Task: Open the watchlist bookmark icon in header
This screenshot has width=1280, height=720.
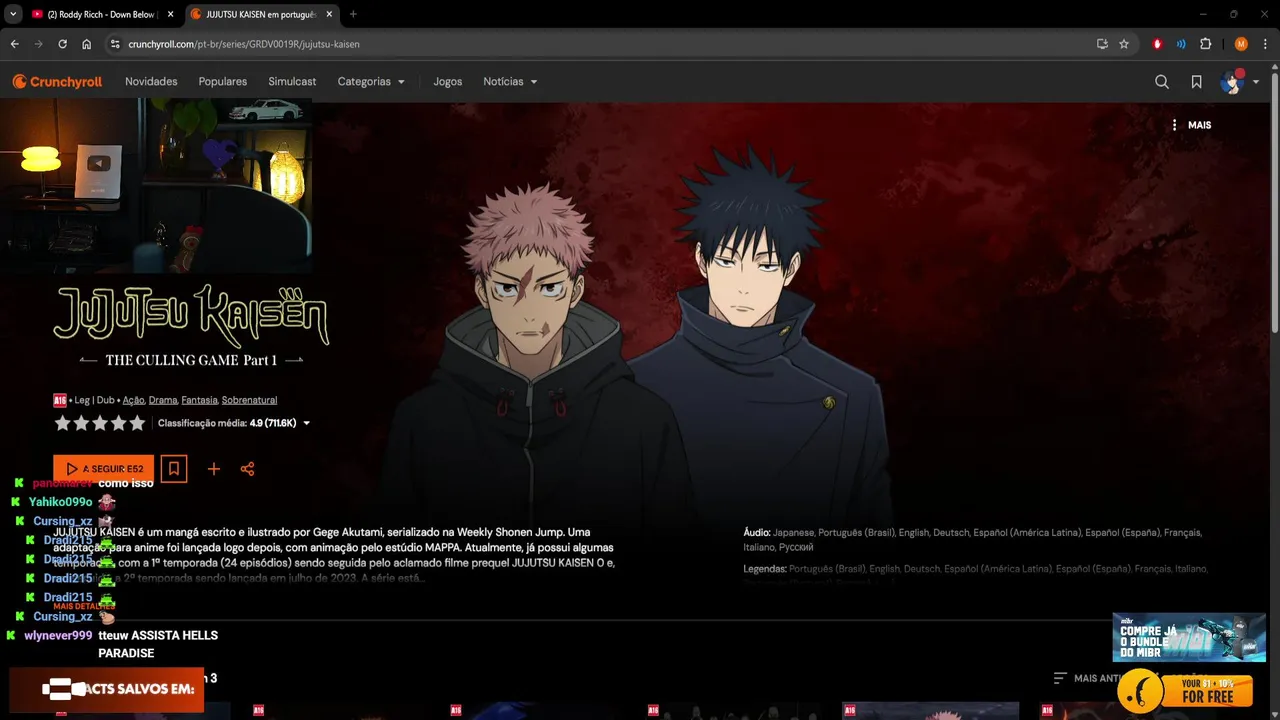Action: point(1196,82)
